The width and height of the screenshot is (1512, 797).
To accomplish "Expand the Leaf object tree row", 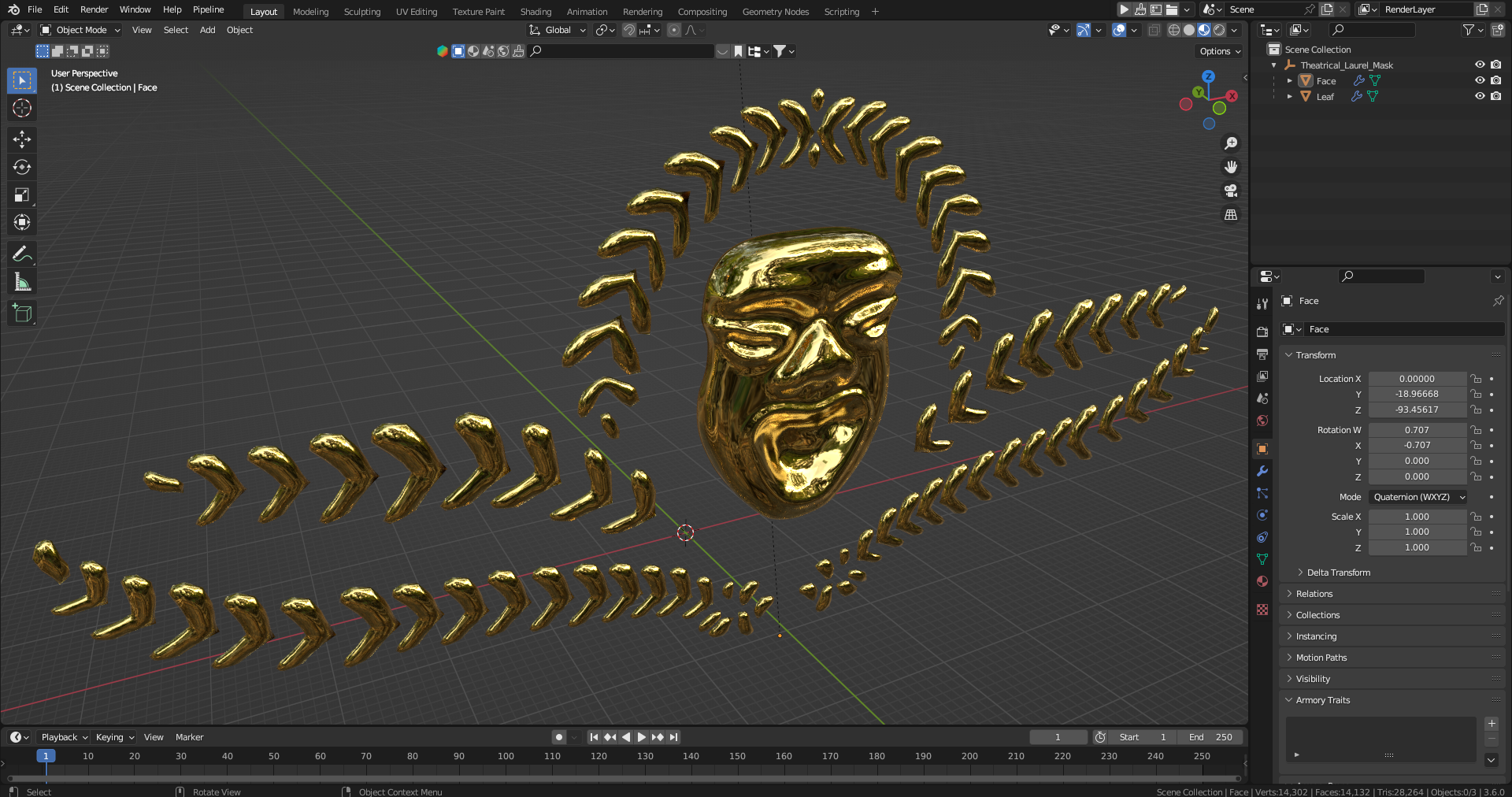I will pyautogui.click(x=1289, y=96).
